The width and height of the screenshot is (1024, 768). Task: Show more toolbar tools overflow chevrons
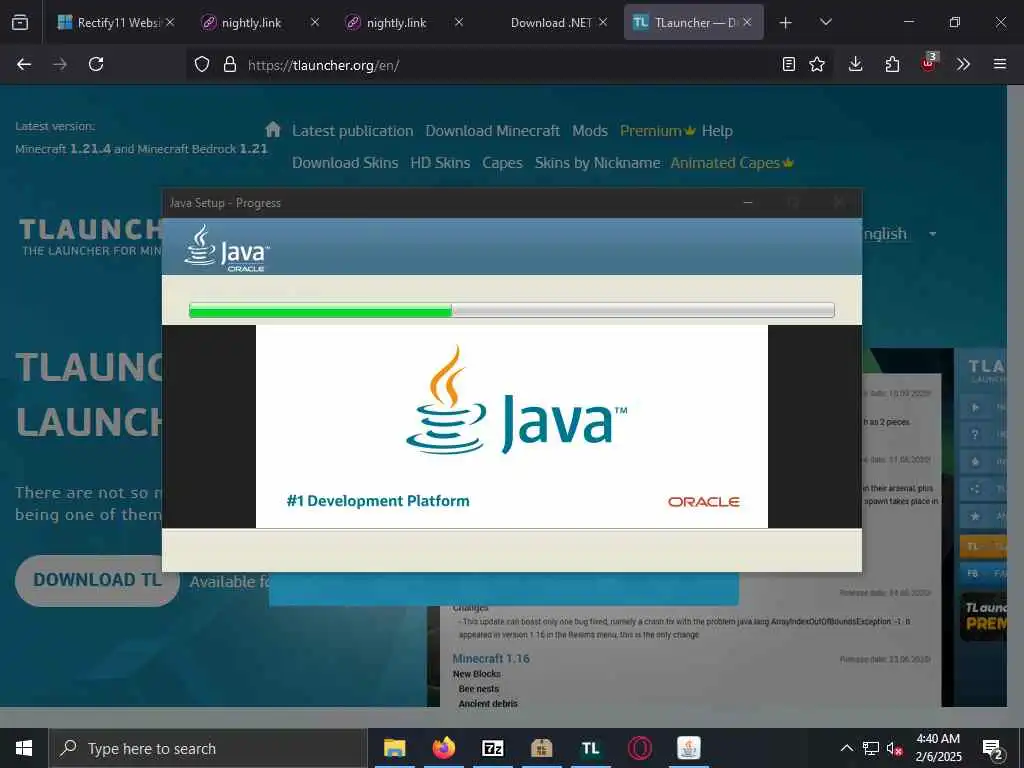[x=963, y=64]
